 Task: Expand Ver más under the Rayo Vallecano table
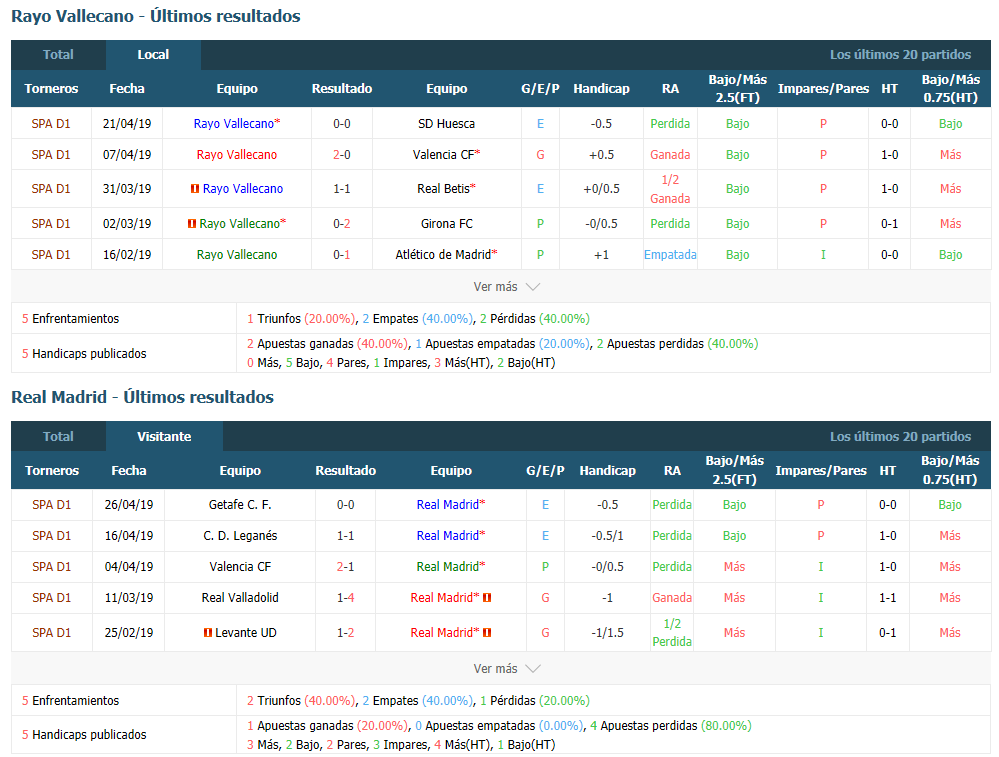pyautogui.click(x=507, y=287)
